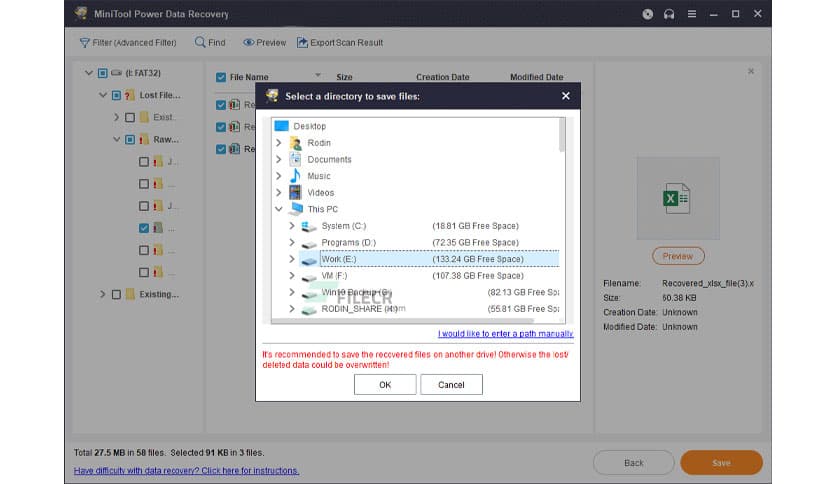Click the clock/history icon in title bar
Image resolution: width=836 pixels, height=484 pixels.
(x=647, y=14)
